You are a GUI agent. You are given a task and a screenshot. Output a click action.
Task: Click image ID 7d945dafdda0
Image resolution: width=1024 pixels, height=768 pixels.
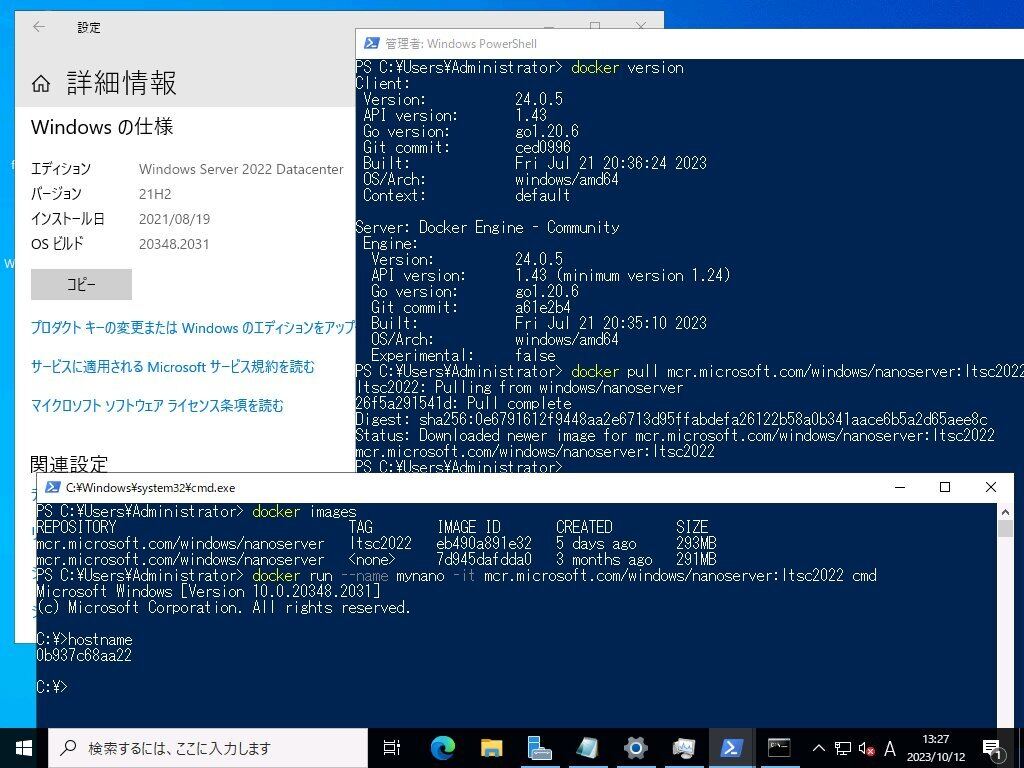[x=484, y=560]
